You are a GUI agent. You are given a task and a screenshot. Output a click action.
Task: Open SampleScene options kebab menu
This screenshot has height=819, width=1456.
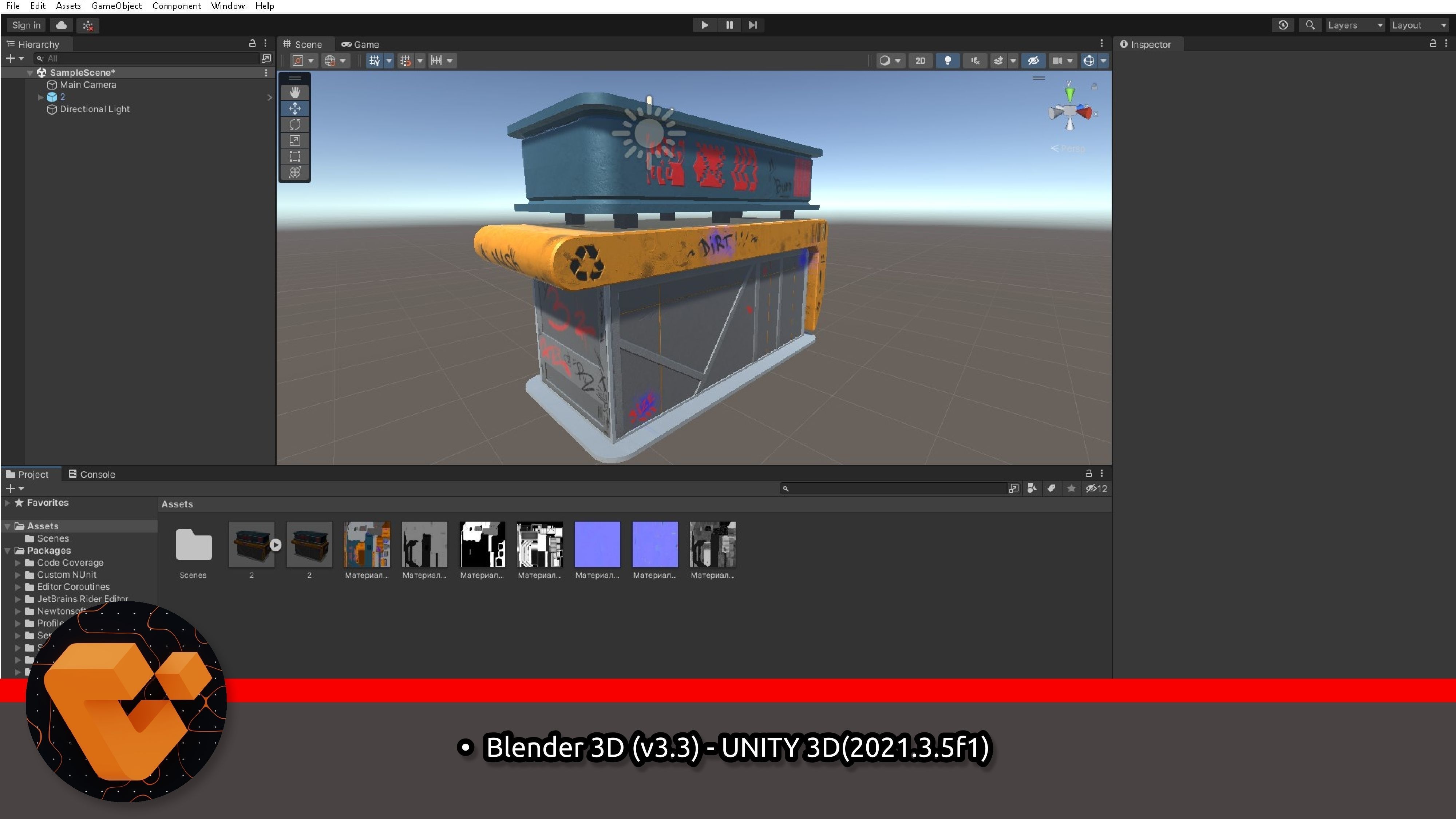(266, 72)
